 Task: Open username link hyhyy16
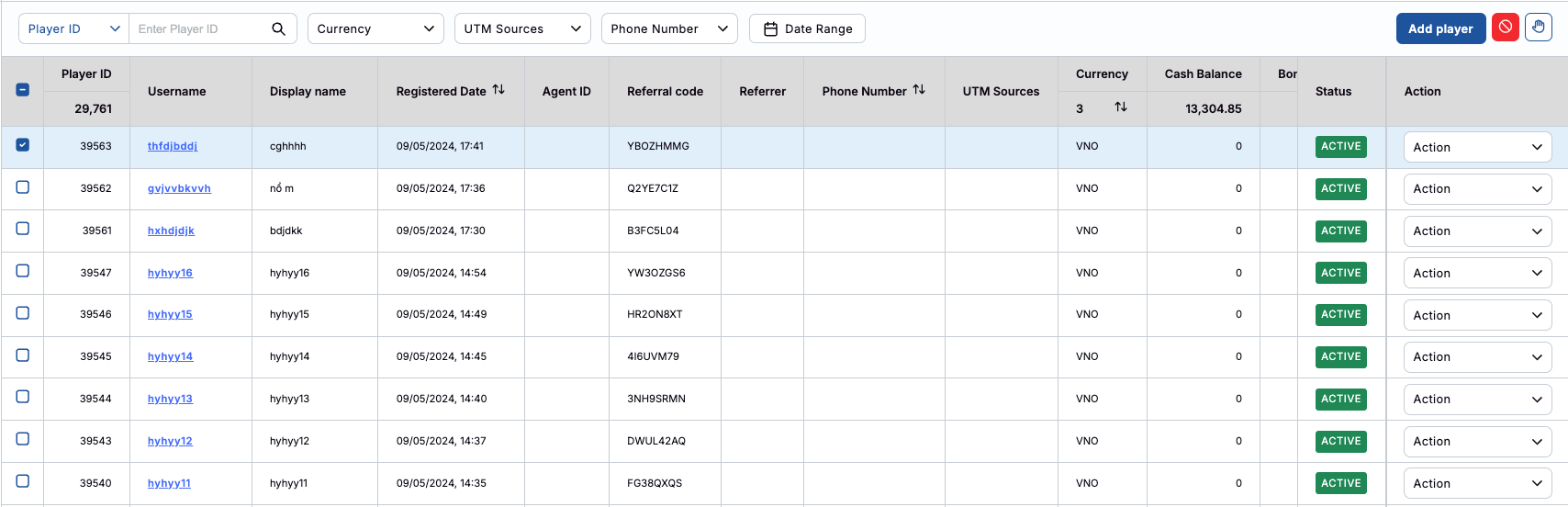click(x=170, y=273)
